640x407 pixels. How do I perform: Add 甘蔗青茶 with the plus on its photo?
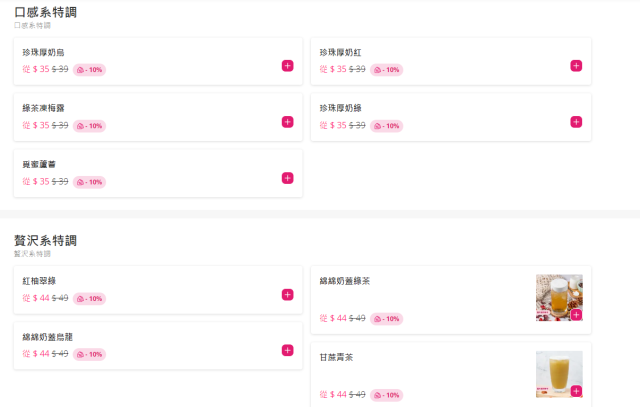point(576,391)
